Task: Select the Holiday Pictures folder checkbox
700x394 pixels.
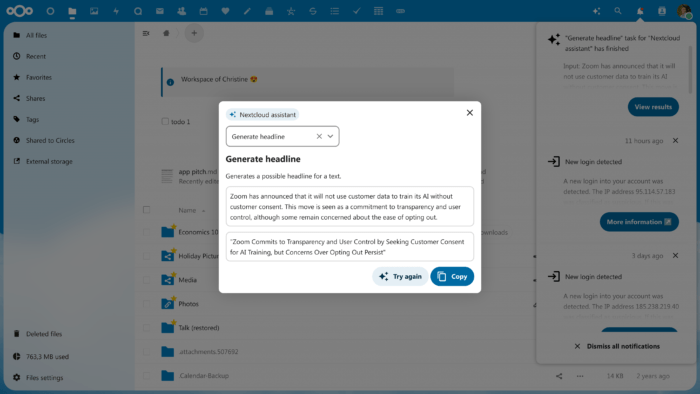Action: coord(146,256)
